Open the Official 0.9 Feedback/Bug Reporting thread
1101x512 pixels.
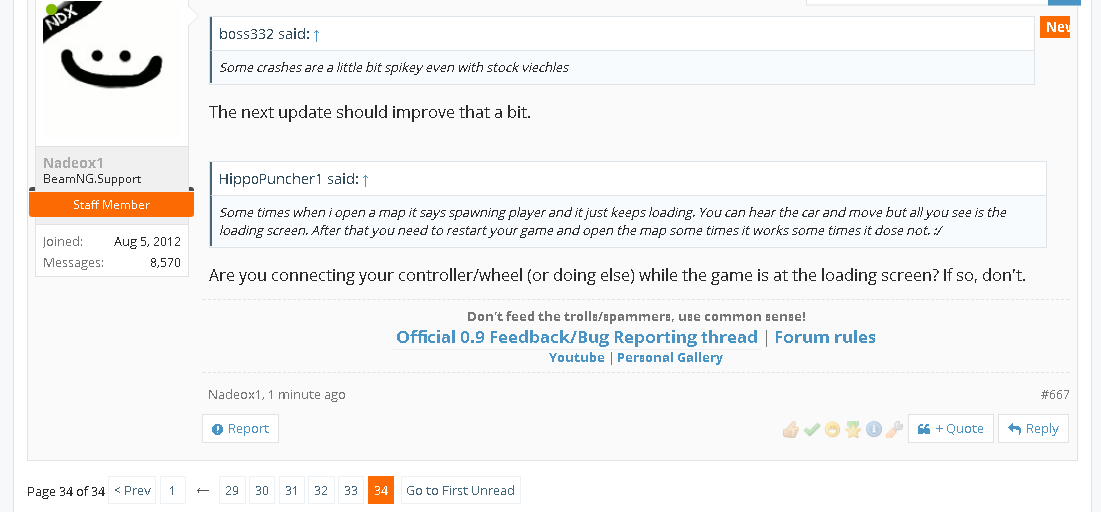pos(576,337)
